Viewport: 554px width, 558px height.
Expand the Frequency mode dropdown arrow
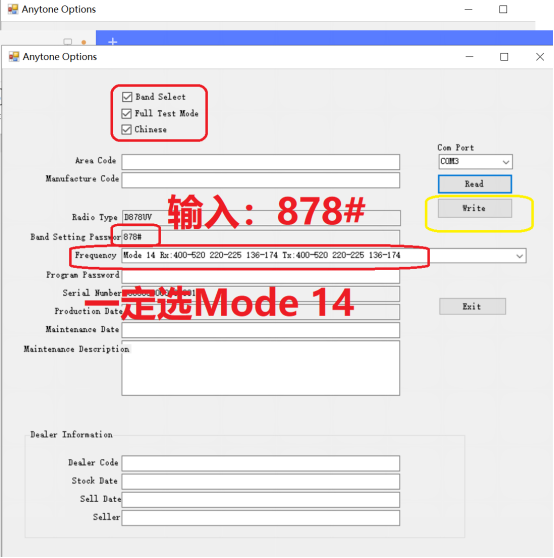(x=519, y=256)
